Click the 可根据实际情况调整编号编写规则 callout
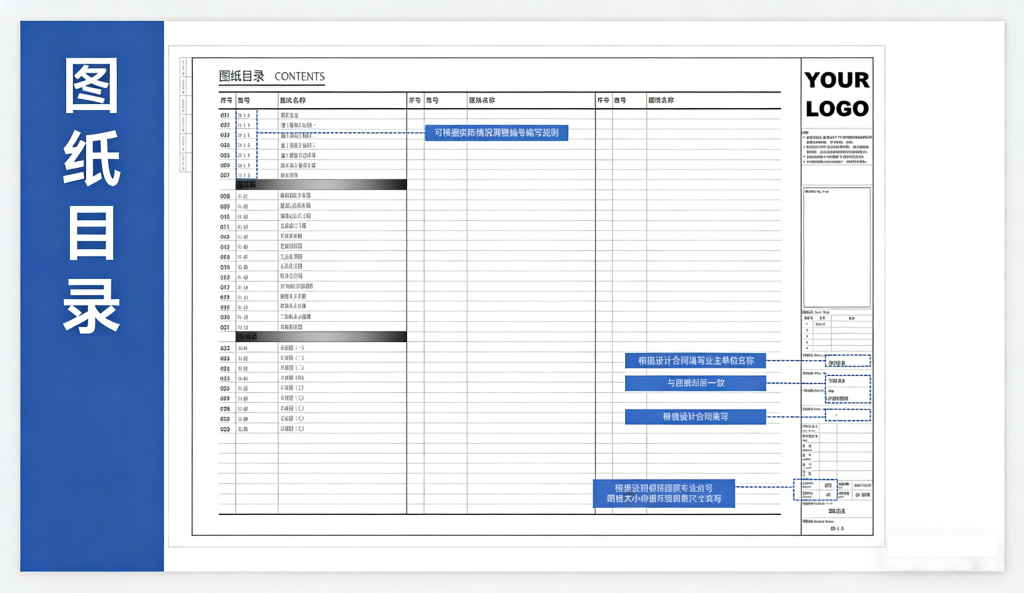This screenshot has height=593, width=1024. [x=496, y=133]
